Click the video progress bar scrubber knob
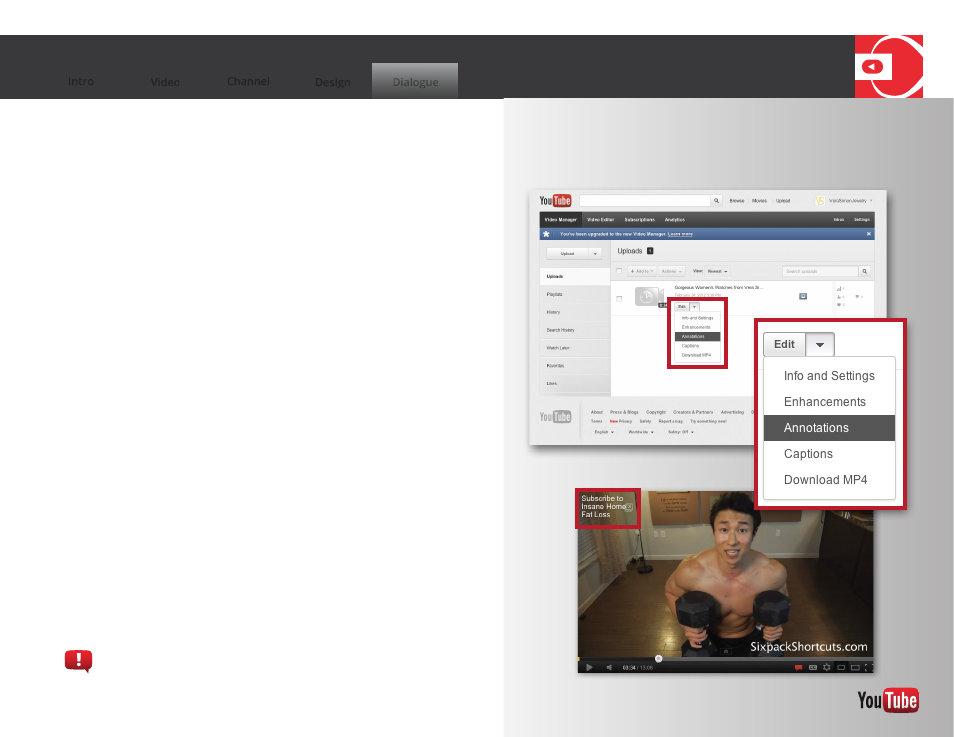 click(658, 658)
